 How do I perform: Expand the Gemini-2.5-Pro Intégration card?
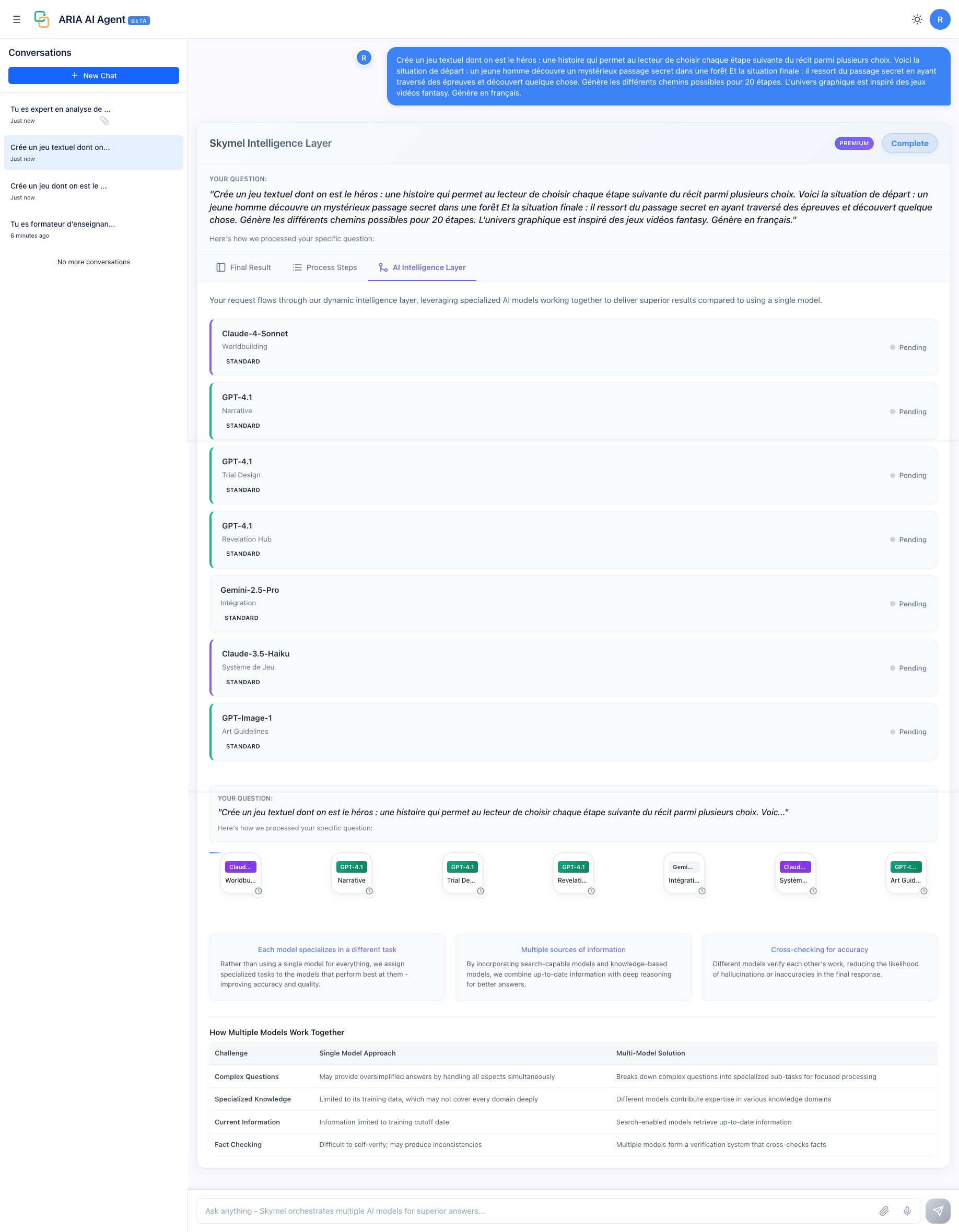[x=572, y=604]
